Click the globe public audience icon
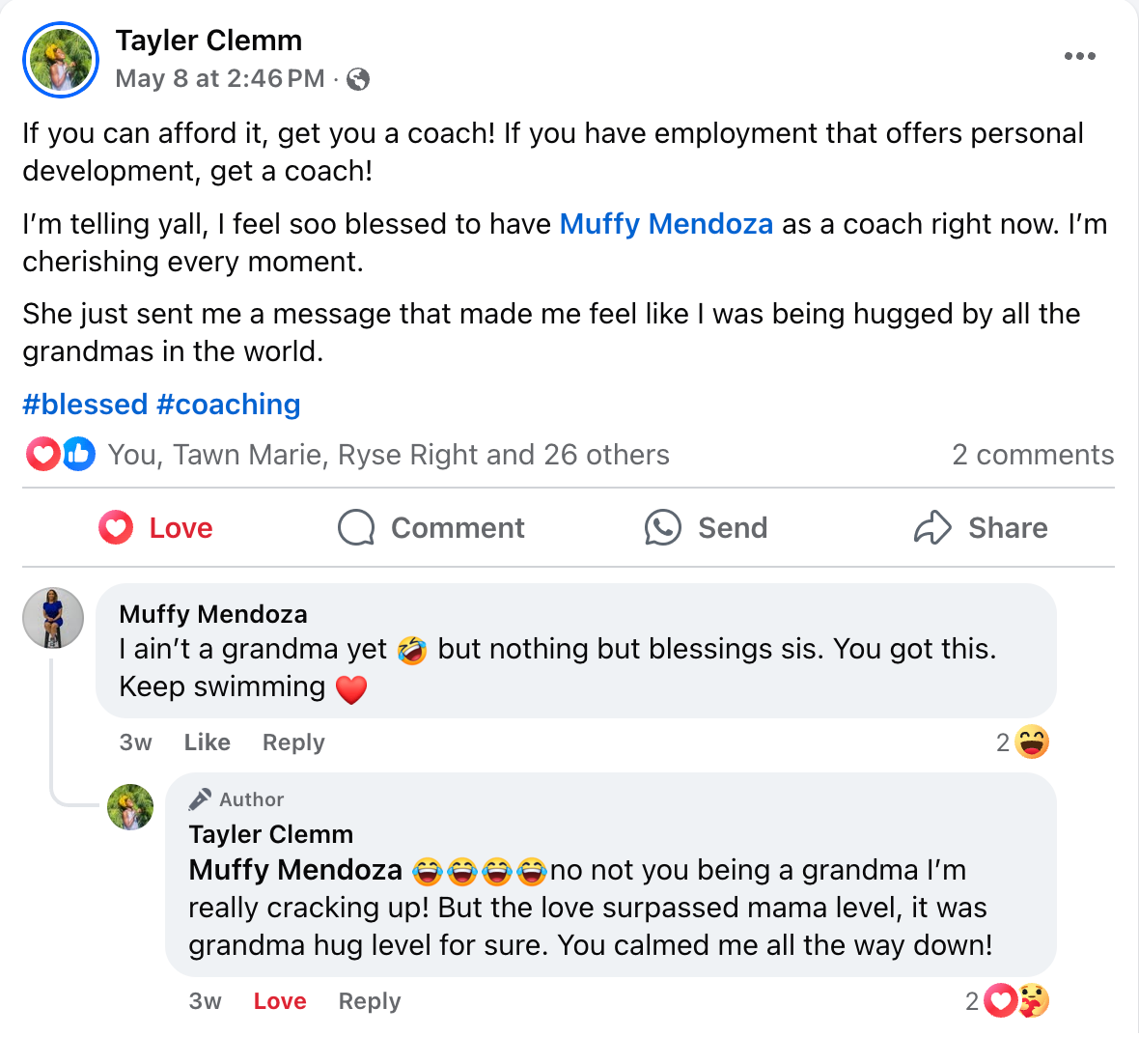Screen dimensions: 1139x1064 pyautogui.click(x=358, y=79)
